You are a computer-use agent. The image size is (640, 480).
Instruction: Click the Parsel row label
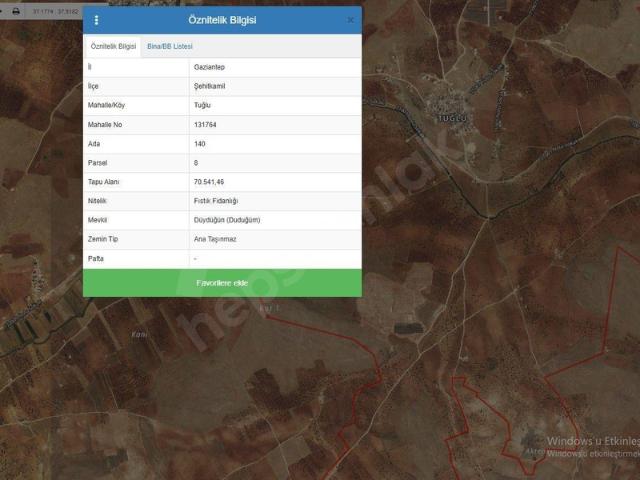pyautogui.click(x=97, y=163)
